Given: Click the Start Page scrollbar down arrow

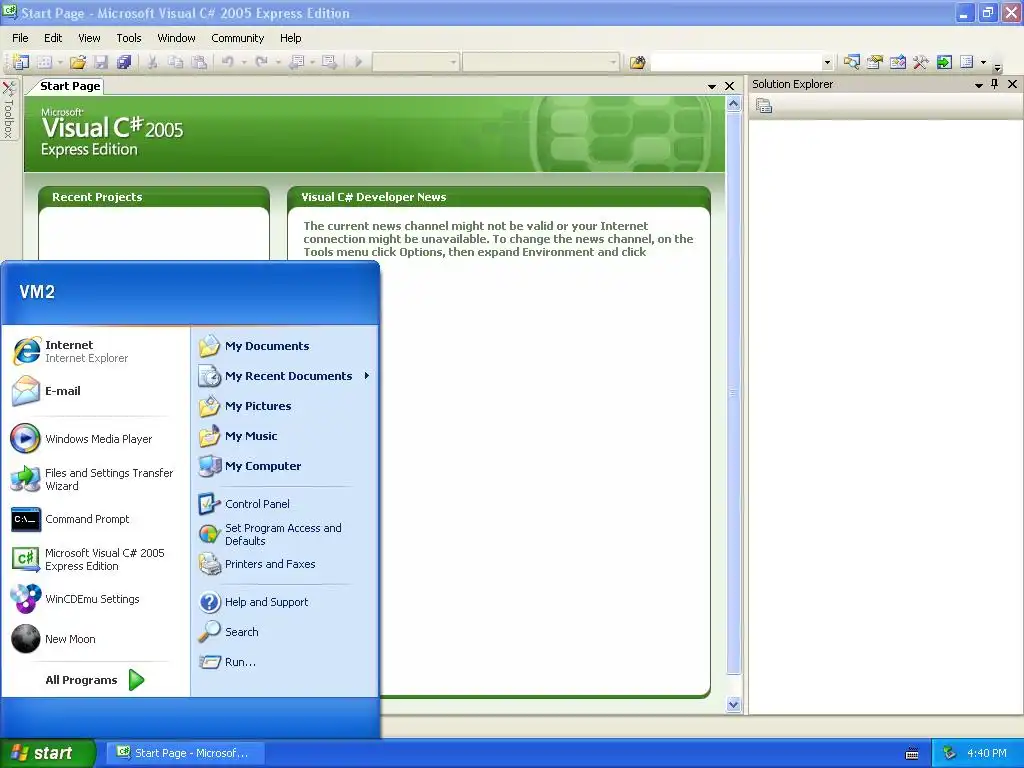Looking at the screenshot, I should (x=733, y=704).
